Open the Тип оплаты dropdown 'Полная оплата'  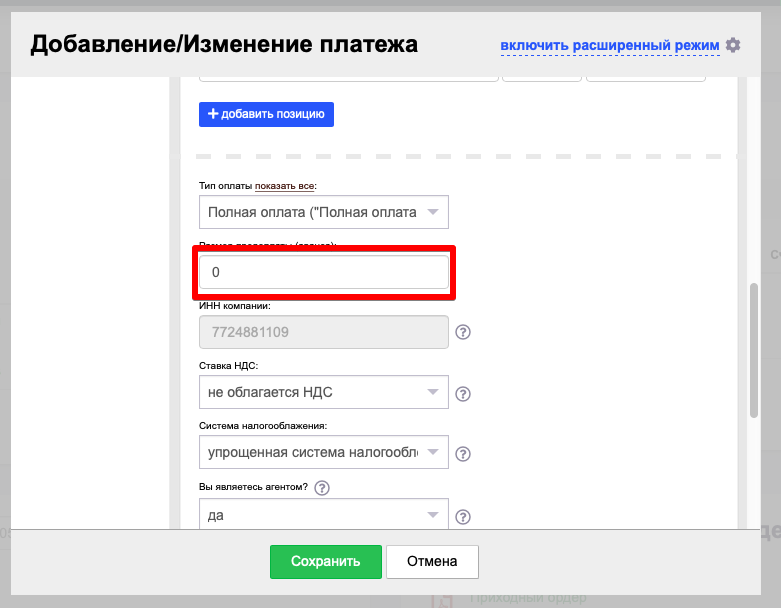tap(324, 212)
